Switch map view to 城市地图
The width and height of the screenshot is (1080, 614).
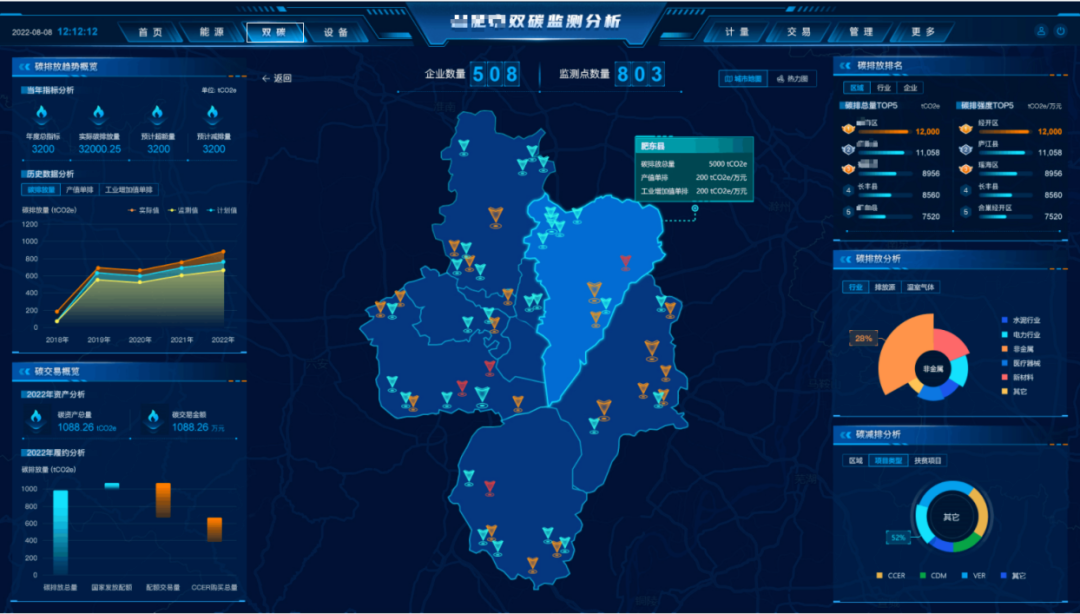742,78
